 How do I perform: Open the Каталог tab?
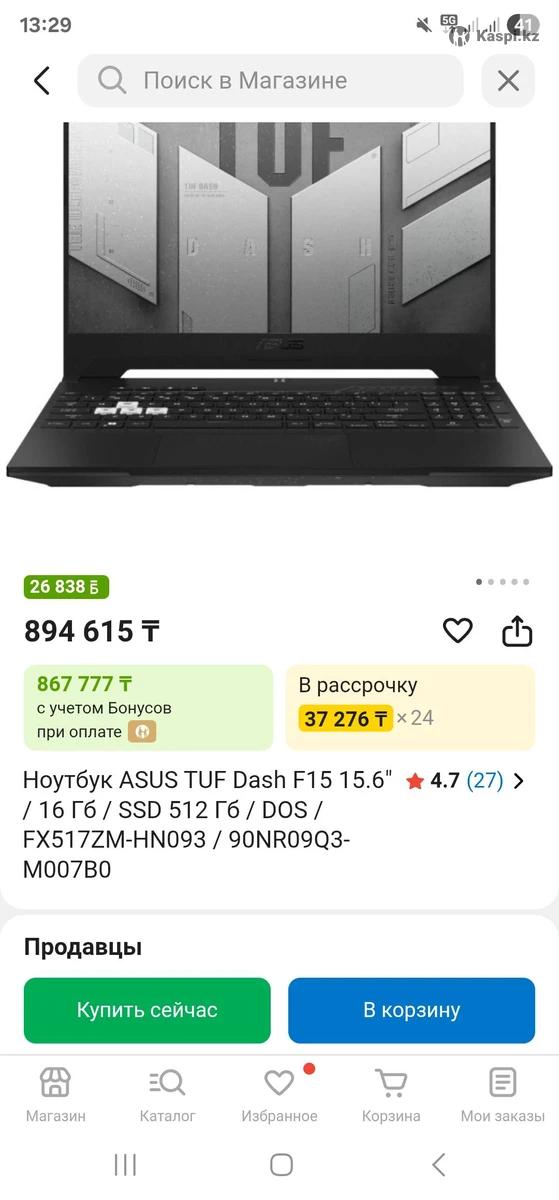pyautogui.click(x=167, y=1095)
